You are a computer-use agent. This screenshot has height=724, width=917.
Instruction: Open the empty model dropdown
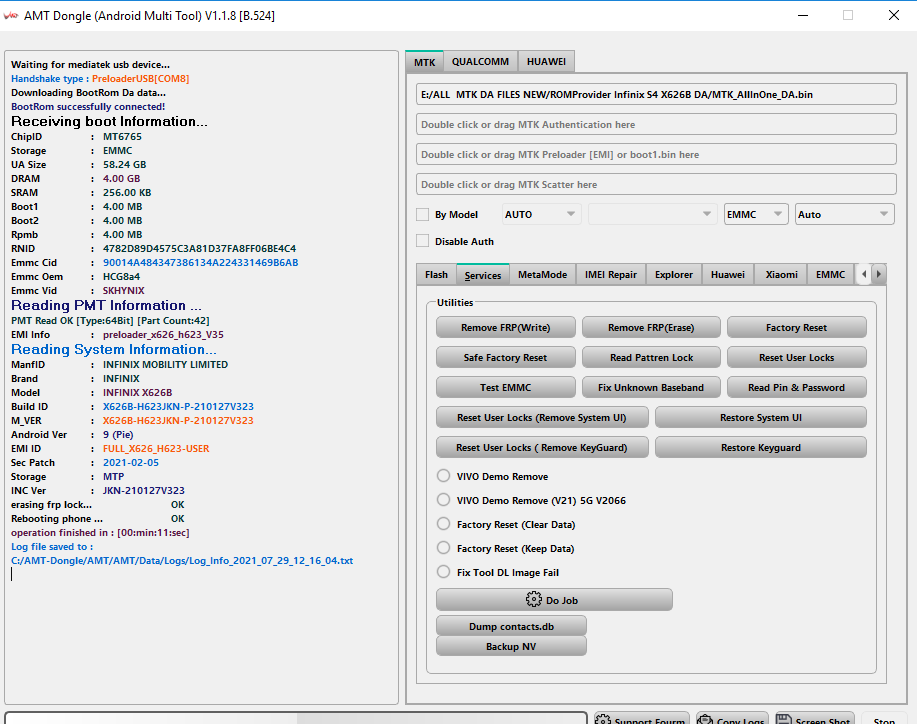point(652,215)
